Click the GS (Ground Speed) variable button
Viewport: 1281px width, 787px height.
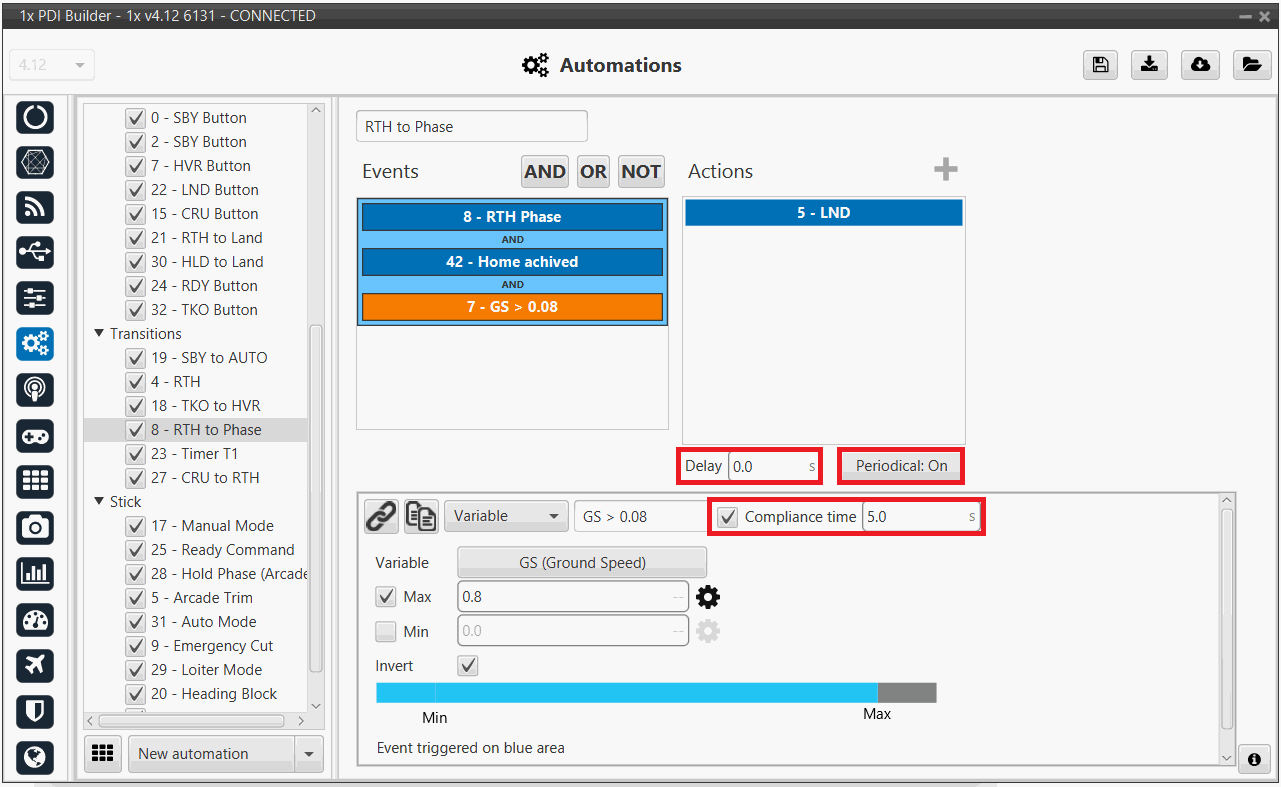coord(582,563)
